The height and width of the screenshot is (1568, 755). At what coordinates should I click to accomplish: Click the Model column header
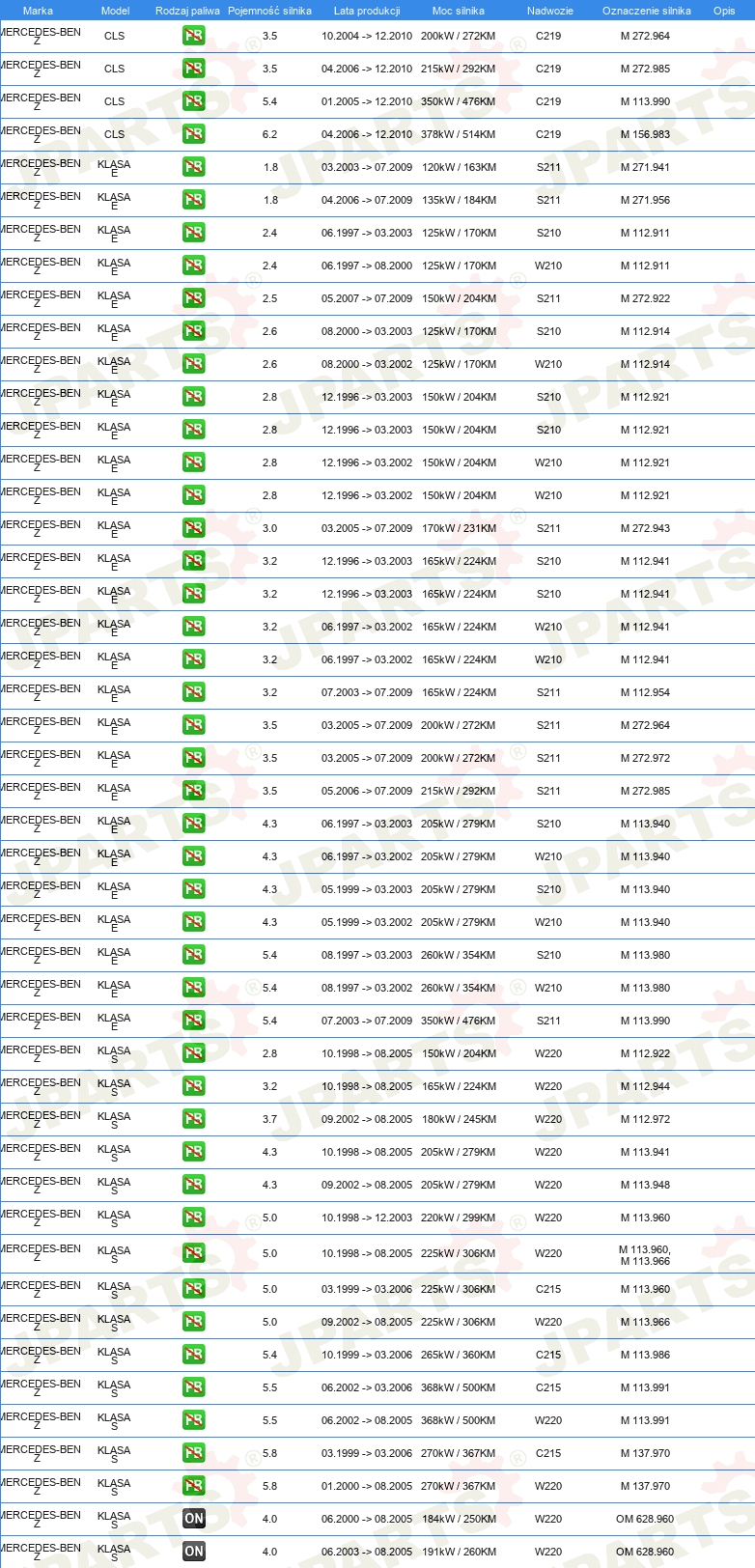point(115,11)
